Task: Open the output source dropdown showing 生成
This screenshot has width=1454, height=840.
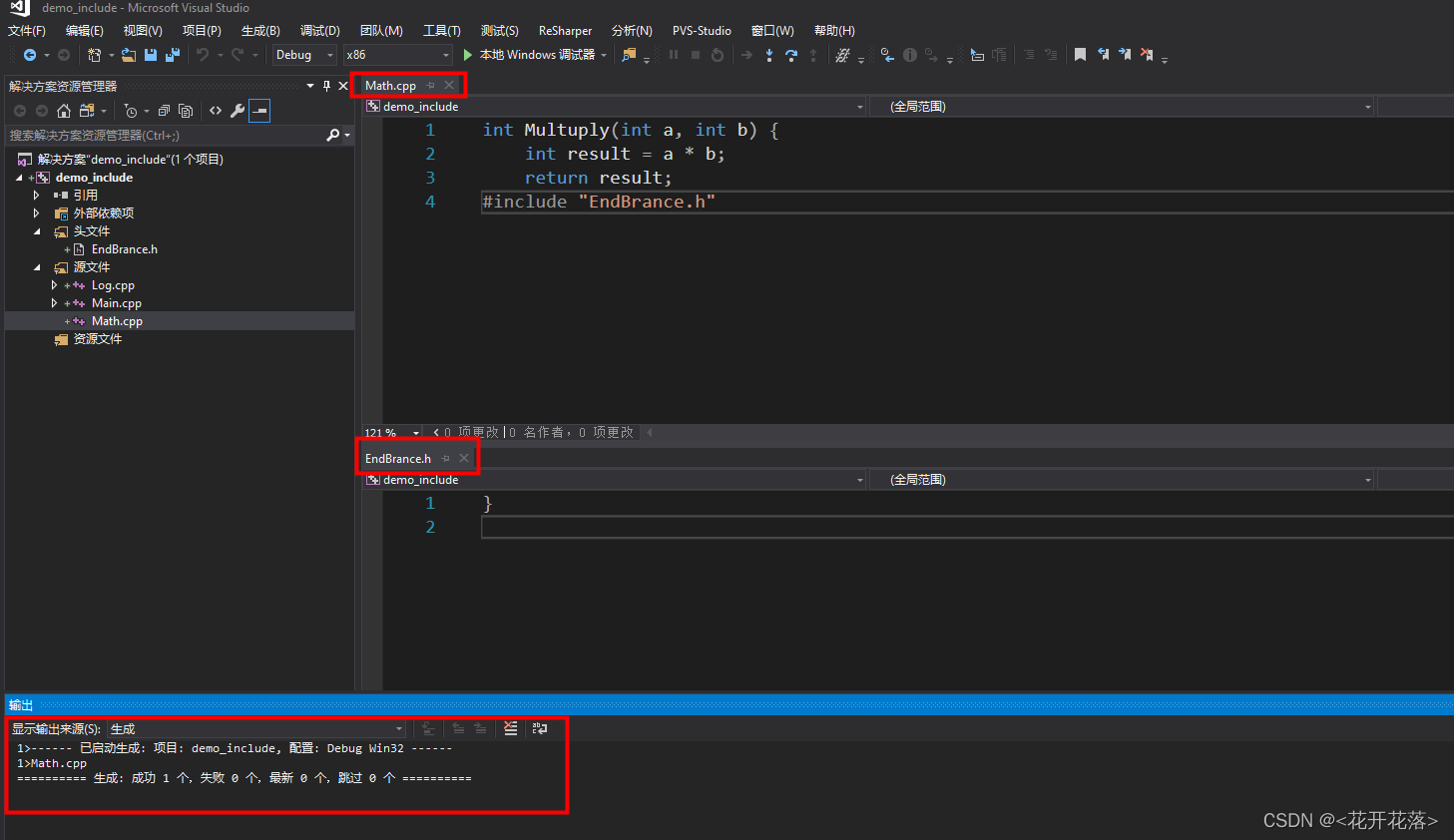Action: coord(256,729)
